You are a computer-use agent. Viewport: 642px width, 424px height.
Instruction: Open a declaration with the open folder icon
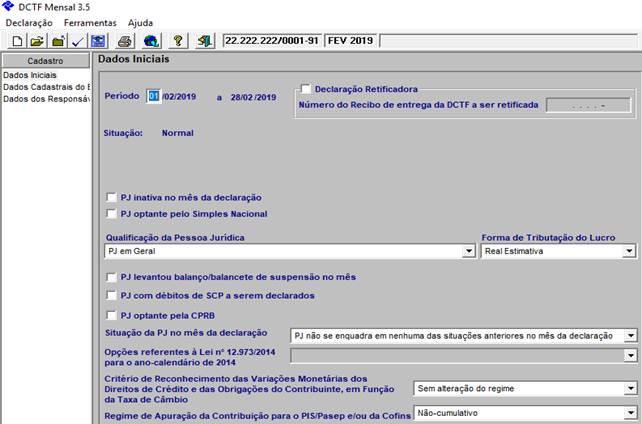[37, 41]
